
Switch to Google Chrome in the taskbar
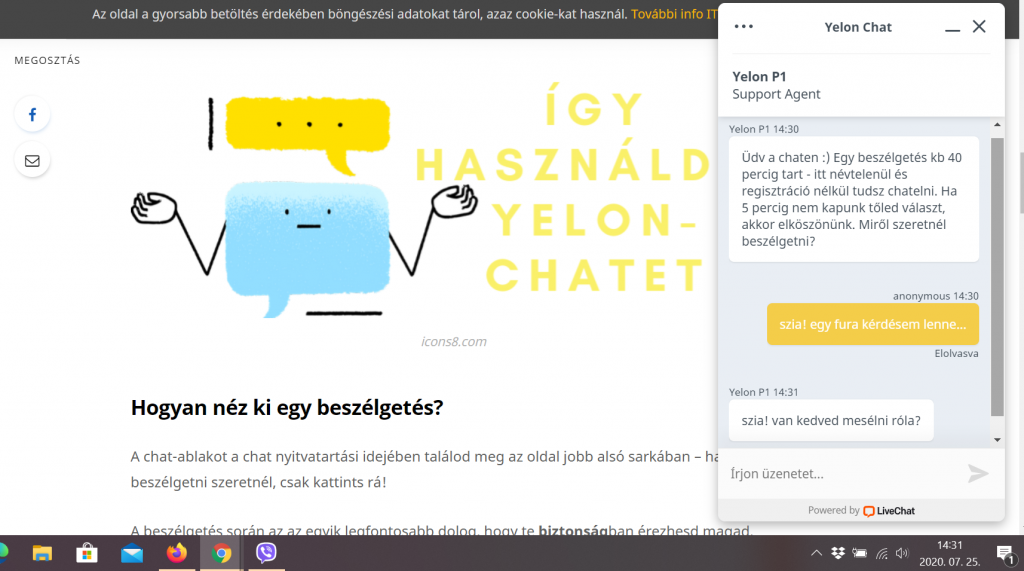pyautogui.click(x=221, y=553)
